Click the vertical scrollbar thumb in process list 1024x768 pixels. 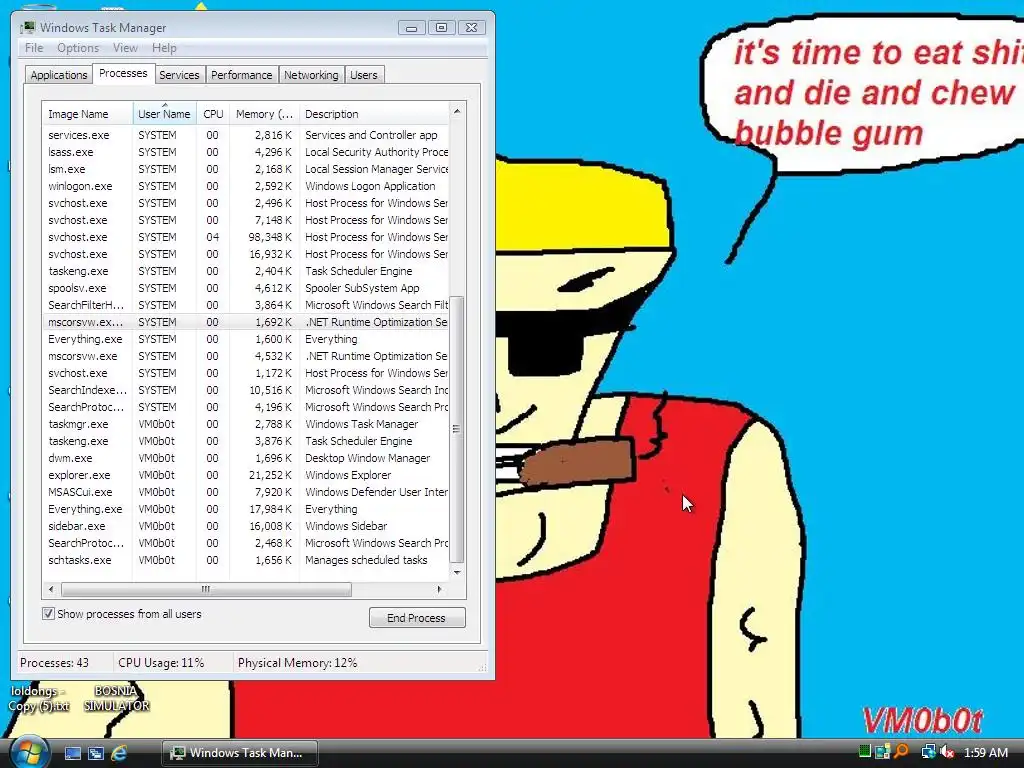pyautogui.click(x=457, y=428)
